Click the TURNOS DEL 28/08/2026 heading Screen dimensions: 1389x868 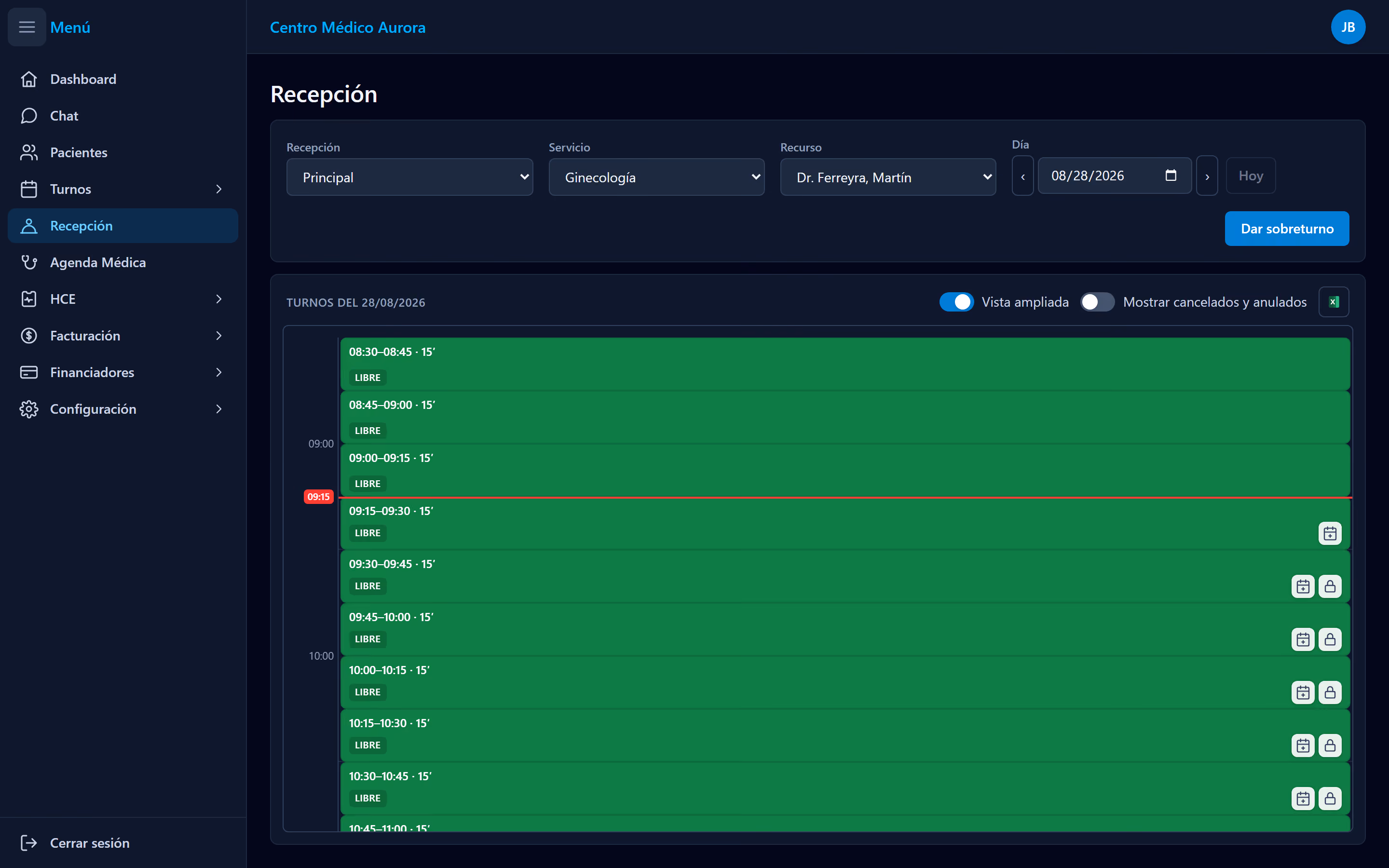click(x=356, y=302)
